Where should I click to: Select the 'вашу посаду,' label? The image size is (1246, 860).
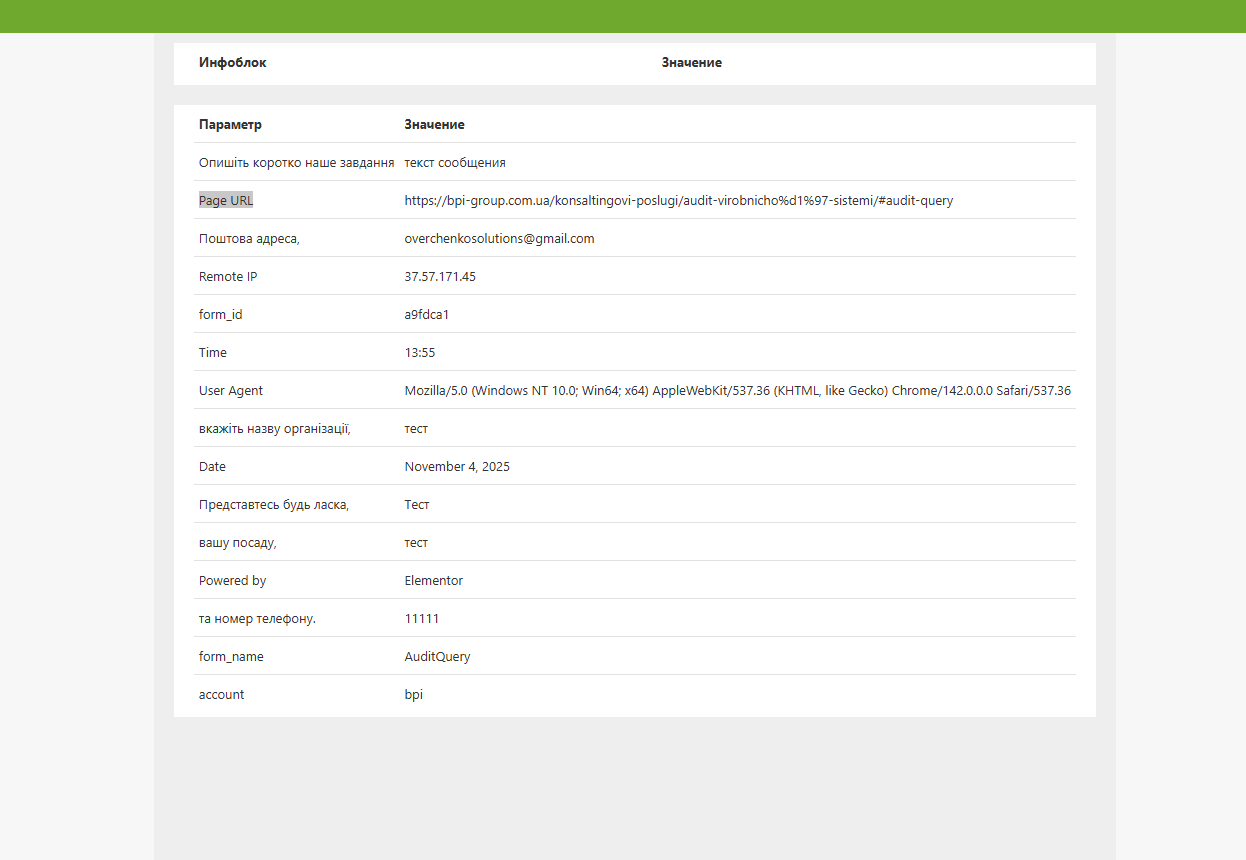(238, 543)
